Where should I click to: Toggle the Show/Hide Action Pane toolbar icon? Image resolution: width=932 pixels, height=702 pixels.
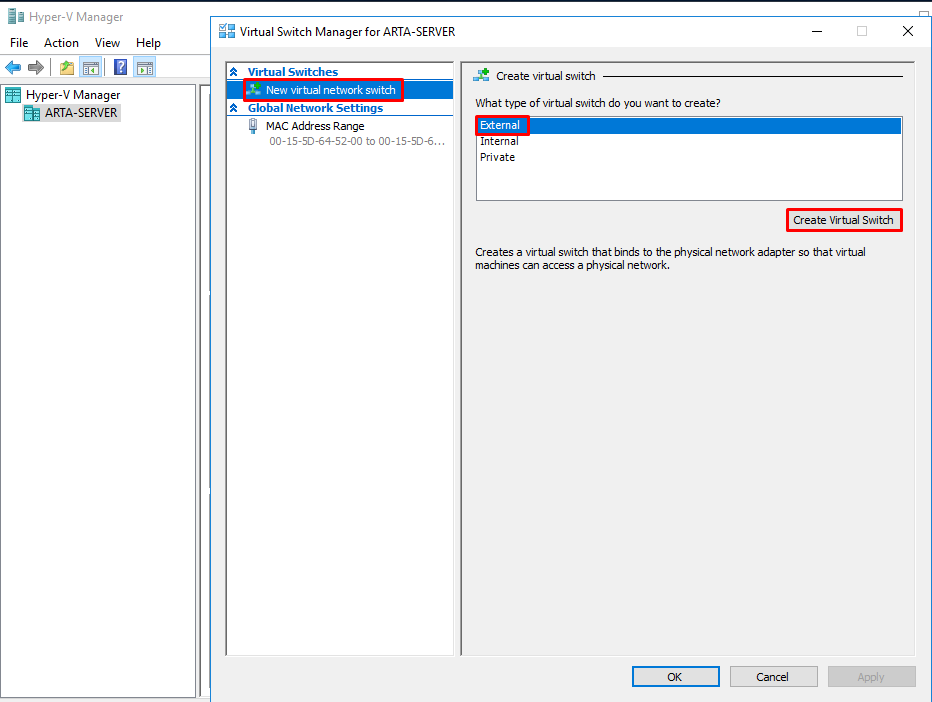144,68
